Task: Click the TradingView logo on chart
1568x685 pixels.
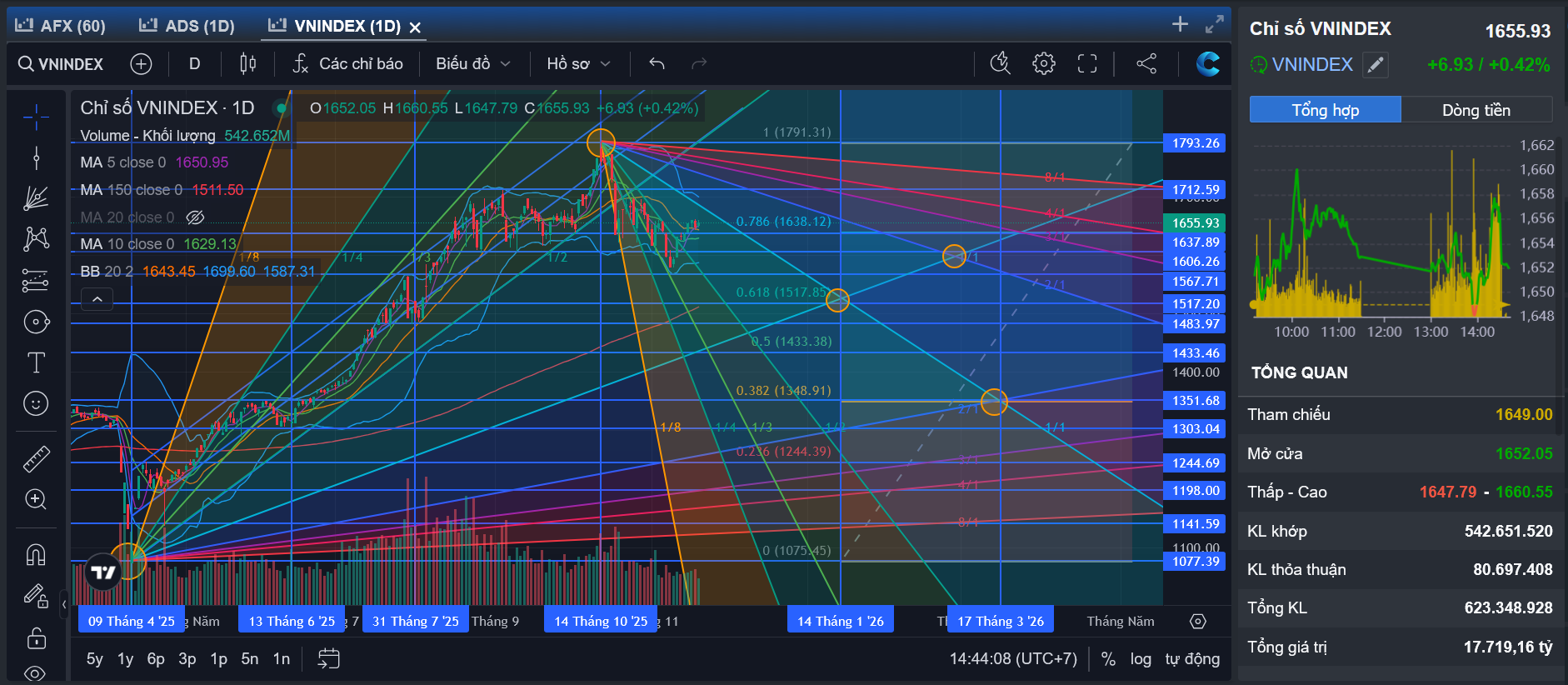Action: click(103, 572)
